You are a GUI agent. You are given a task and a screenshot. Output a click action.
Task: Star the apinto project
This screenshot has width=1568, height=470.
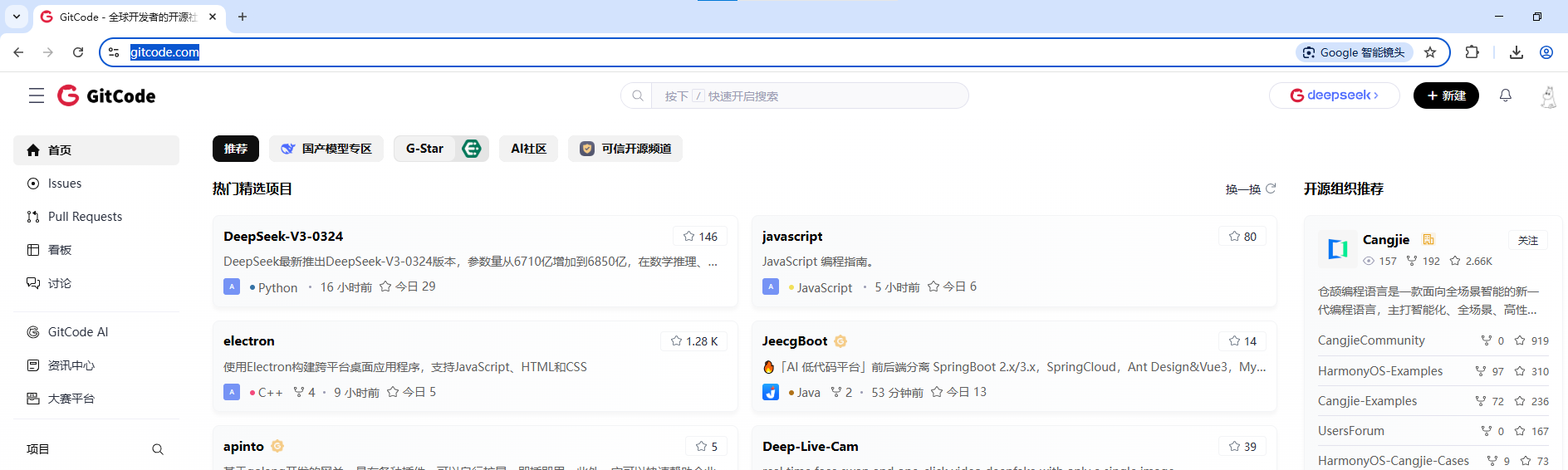click(707, 447)
